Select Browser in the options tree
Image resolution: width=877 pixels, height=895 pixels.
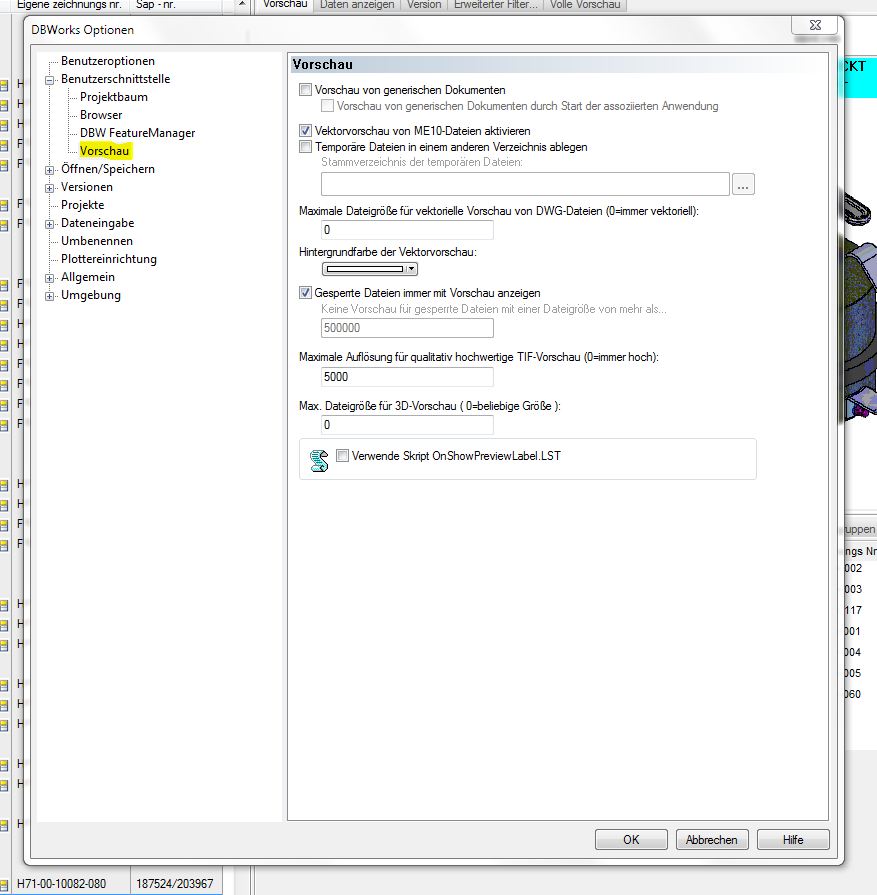click(x=101, y=115)
